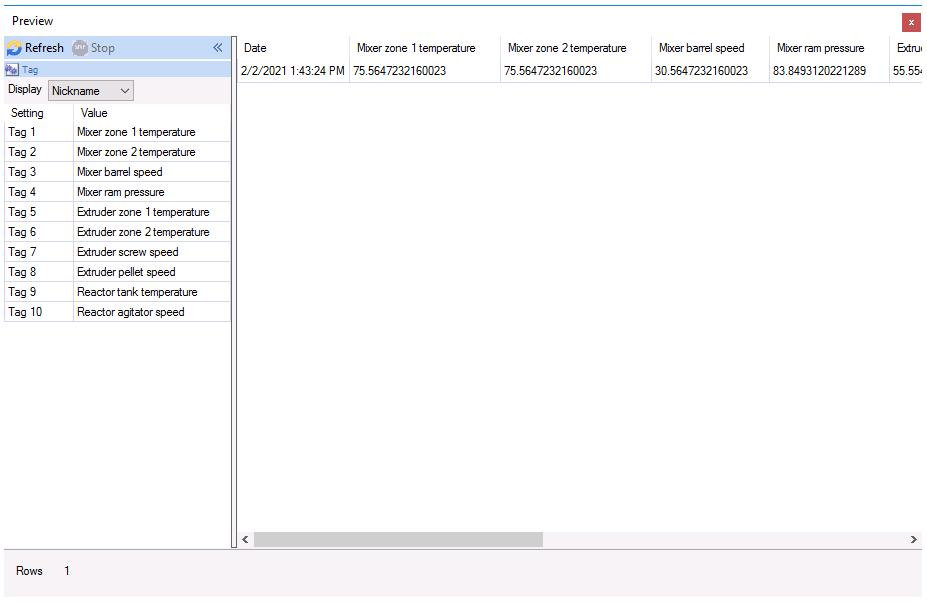Close the Preview window
927x603 pixels.
[x=911, y=22]
